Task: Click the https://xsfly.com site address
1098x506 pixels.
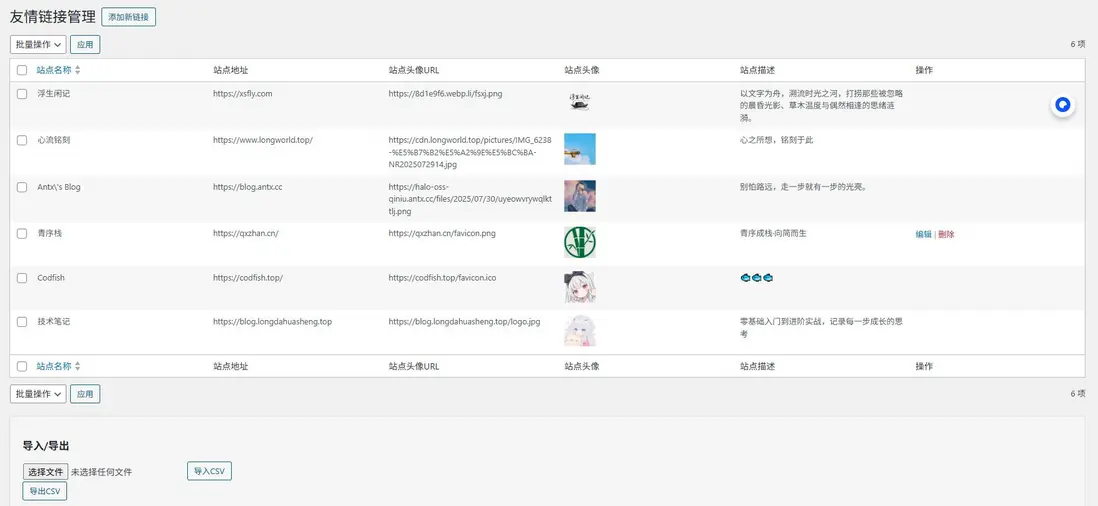Action: click(242, 94)
